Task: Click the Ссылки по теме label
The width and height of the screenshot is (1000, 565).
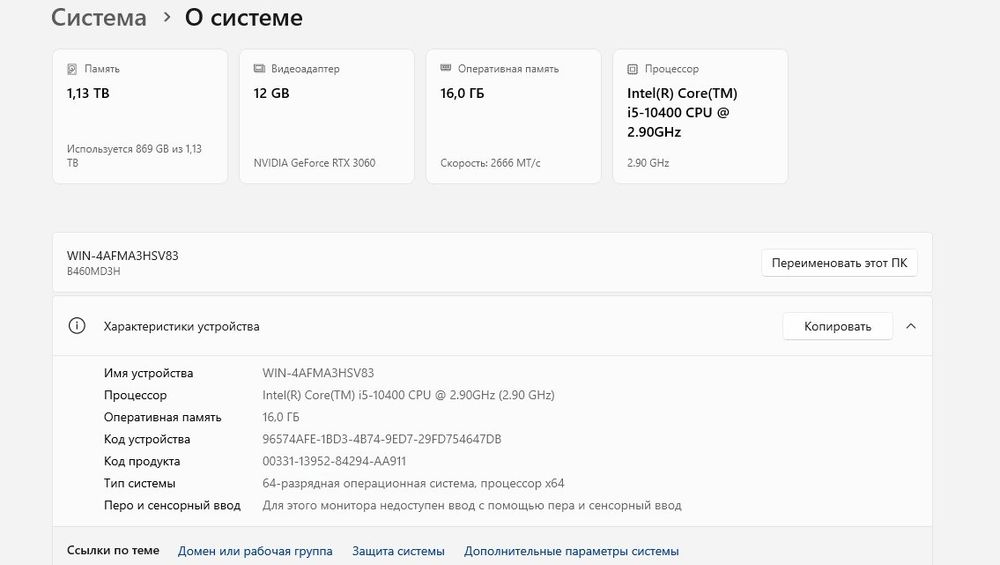Action: [x=113, y=550]
